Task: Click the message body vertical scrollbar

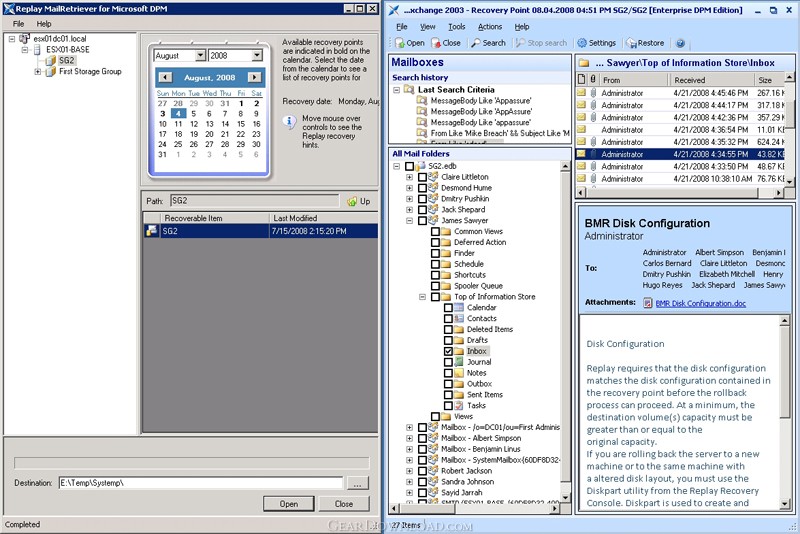Action: [785, 412]
